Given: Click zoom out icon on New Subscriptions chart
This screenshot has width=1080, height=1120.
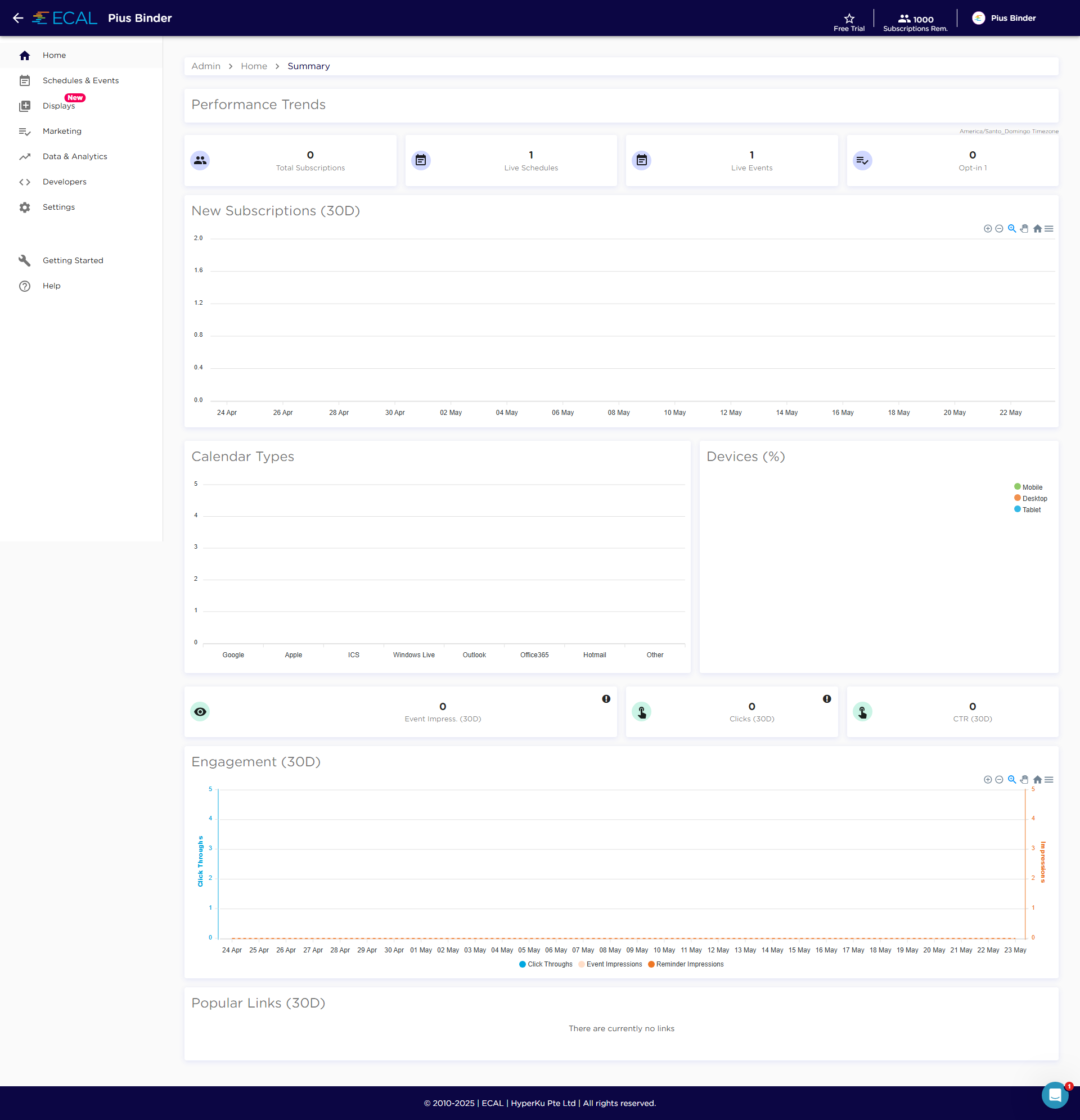Looking at the screenshot, I should [999, 229].
